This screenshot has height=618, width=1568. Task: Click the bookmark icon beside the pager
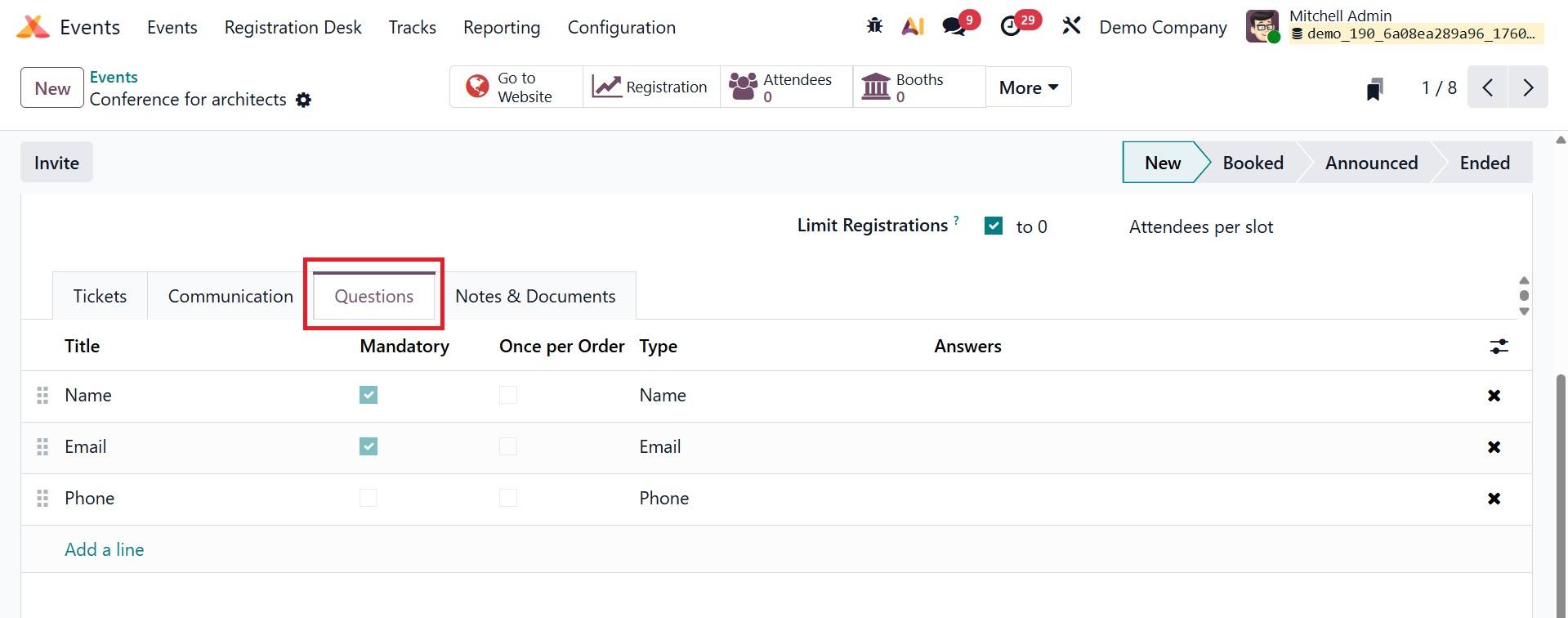(x=1374, y=88)
